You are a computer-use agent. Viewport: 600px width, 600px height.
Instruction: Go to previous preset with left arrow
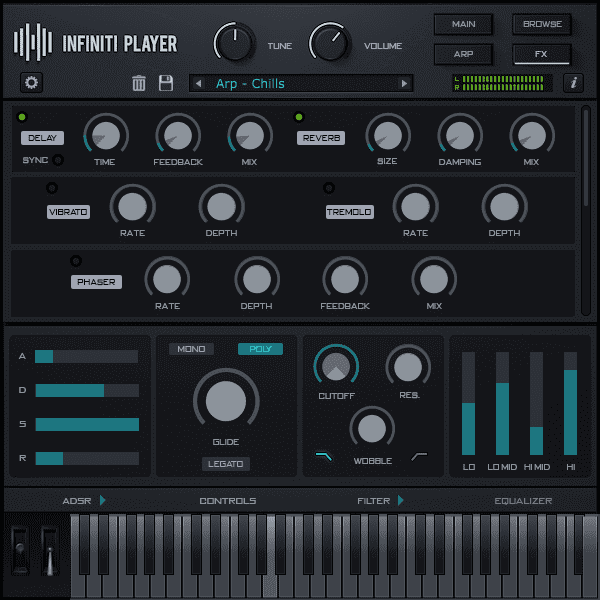click(x=198, y=83)
